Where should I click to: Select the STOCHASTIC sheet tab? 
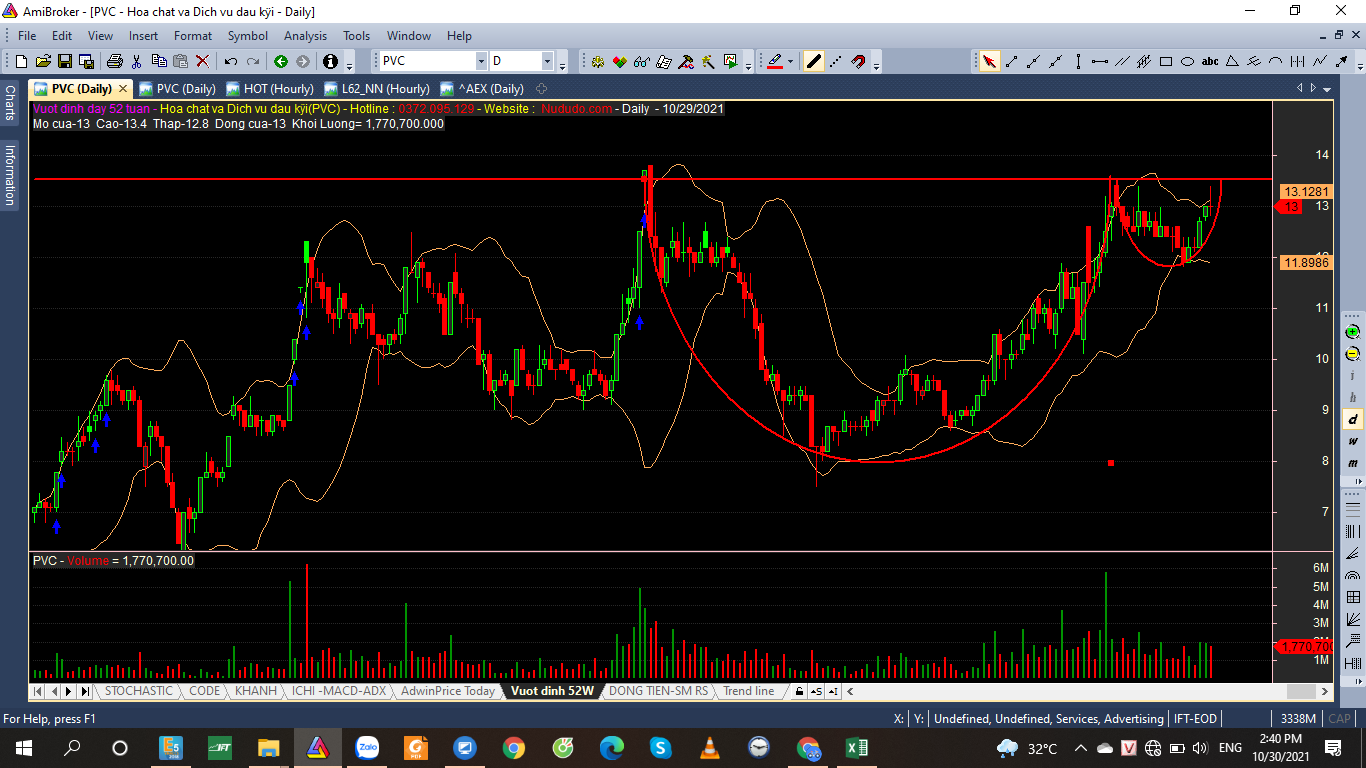[x=138, y=691]
